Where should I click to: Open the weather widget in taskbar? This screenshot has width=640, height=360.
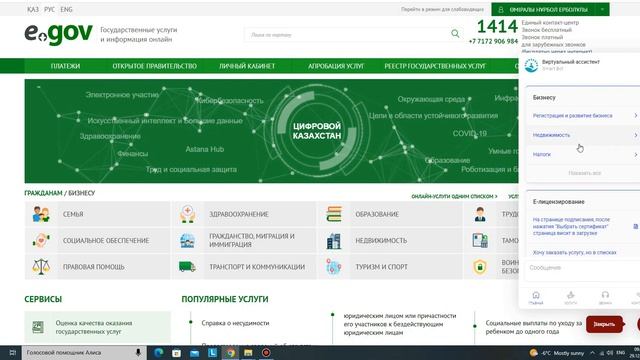[x=557, y=353]
